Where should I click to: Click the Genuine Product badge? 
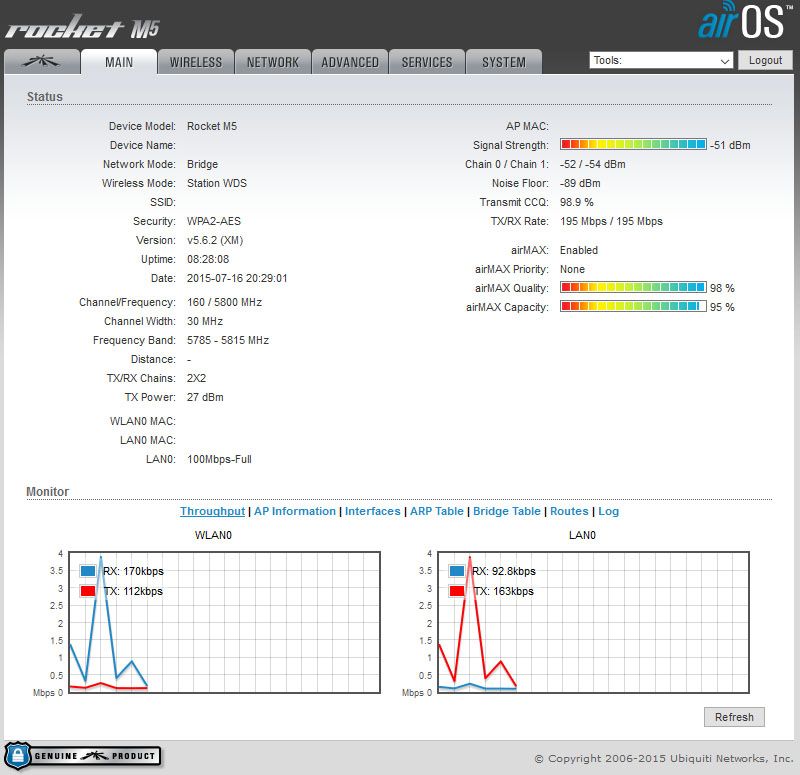(x=83, y=755)
